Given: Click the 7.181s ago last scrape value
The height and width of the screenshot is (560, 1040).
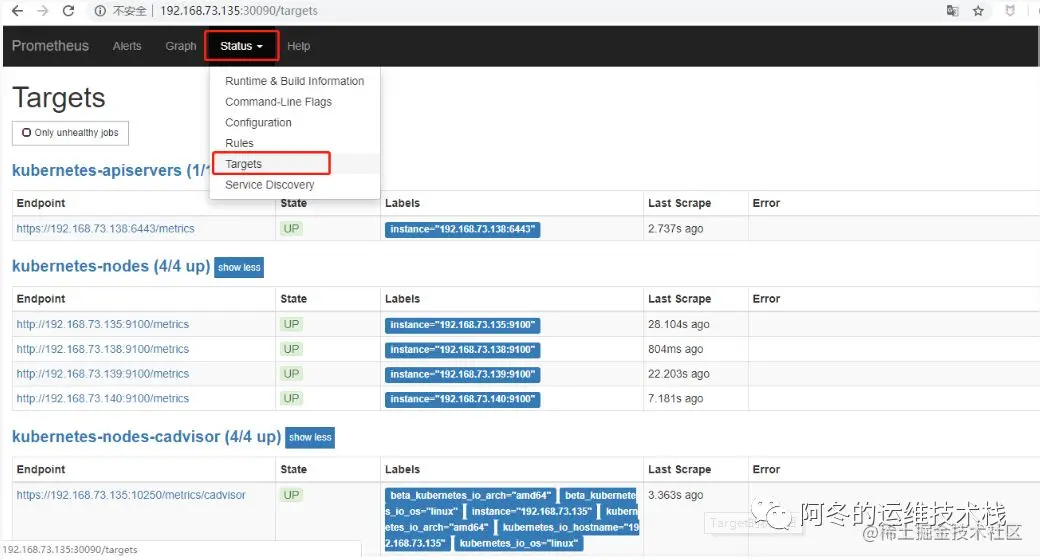Looking at the screenshot, I should 676,398.
